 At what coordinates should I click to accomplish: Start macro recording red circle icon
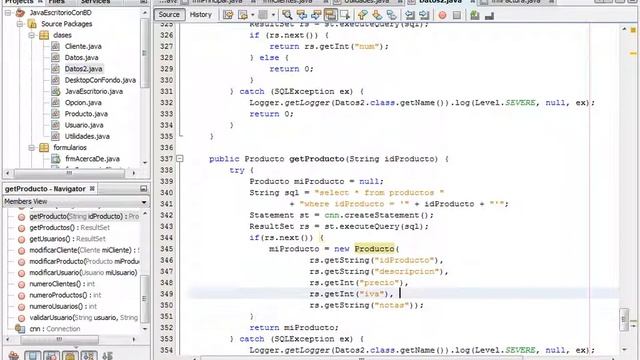[442, 15]
